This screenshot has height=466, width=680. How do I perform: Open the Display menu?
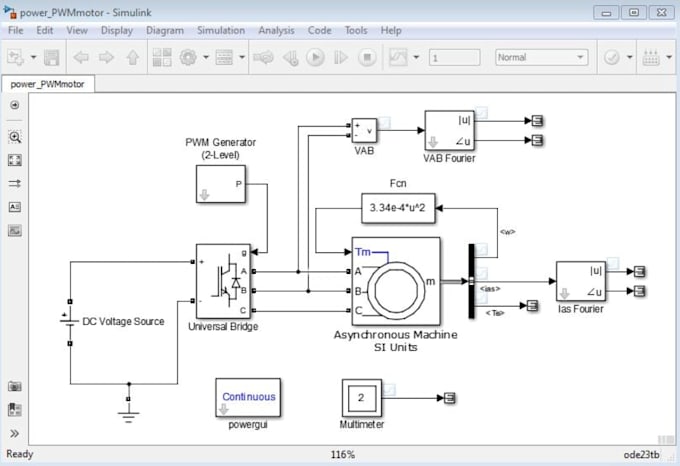click(x=117, y=30)
